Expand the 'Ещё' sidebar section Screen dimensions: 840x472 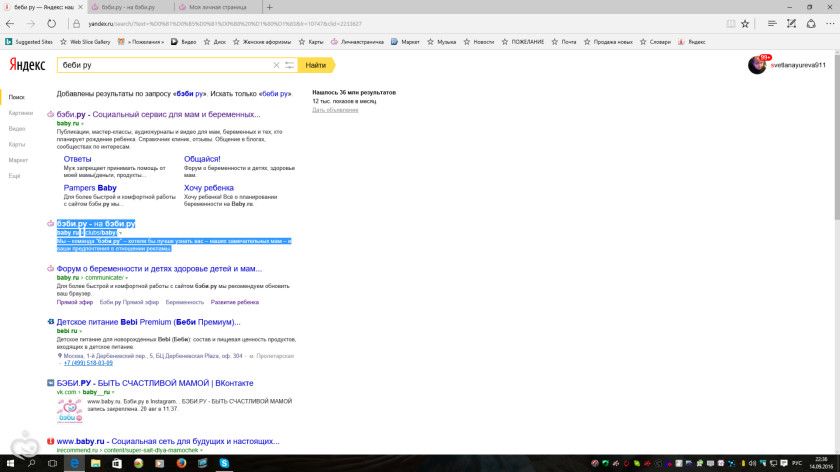click(14, 176)
